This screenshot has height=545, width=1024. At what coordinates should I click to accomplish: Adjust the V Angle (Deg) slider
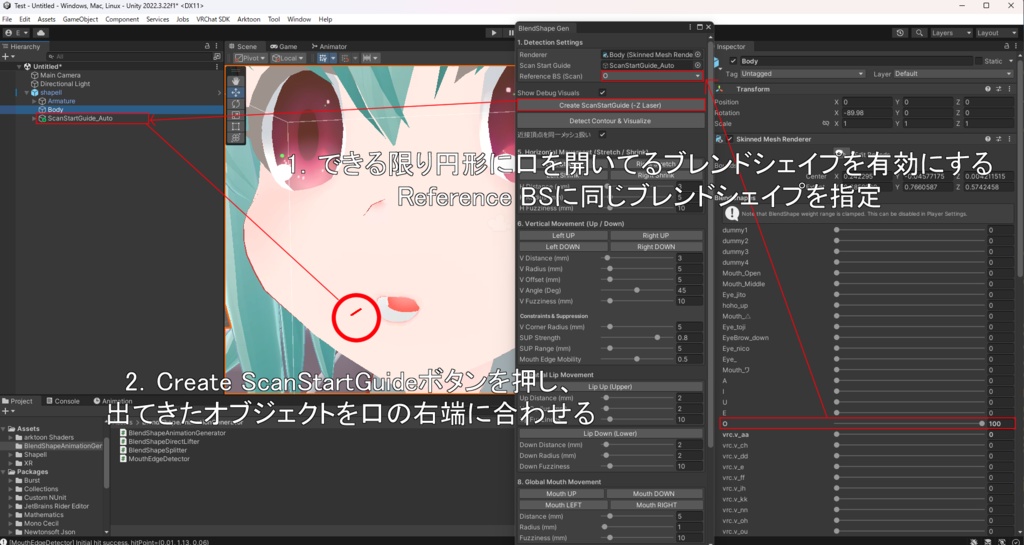(637, 290)
